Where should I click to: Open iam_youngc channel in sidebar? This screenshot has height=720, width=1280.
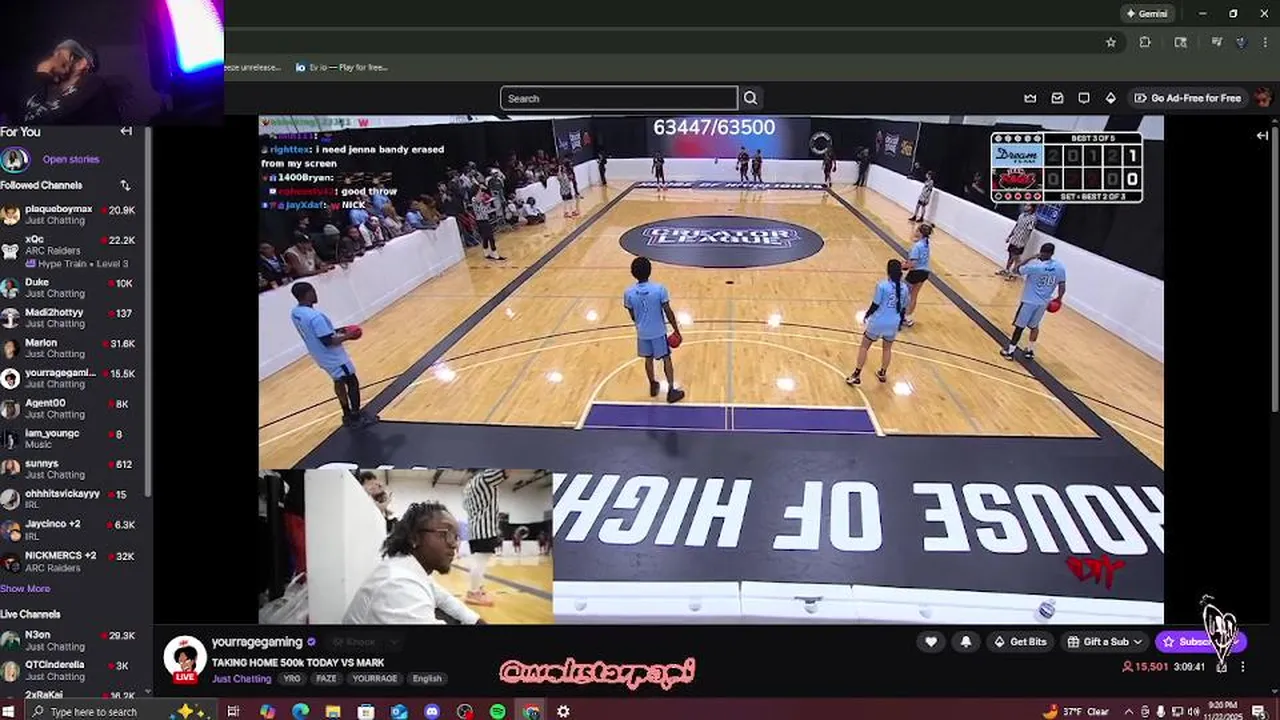(73, 438)
